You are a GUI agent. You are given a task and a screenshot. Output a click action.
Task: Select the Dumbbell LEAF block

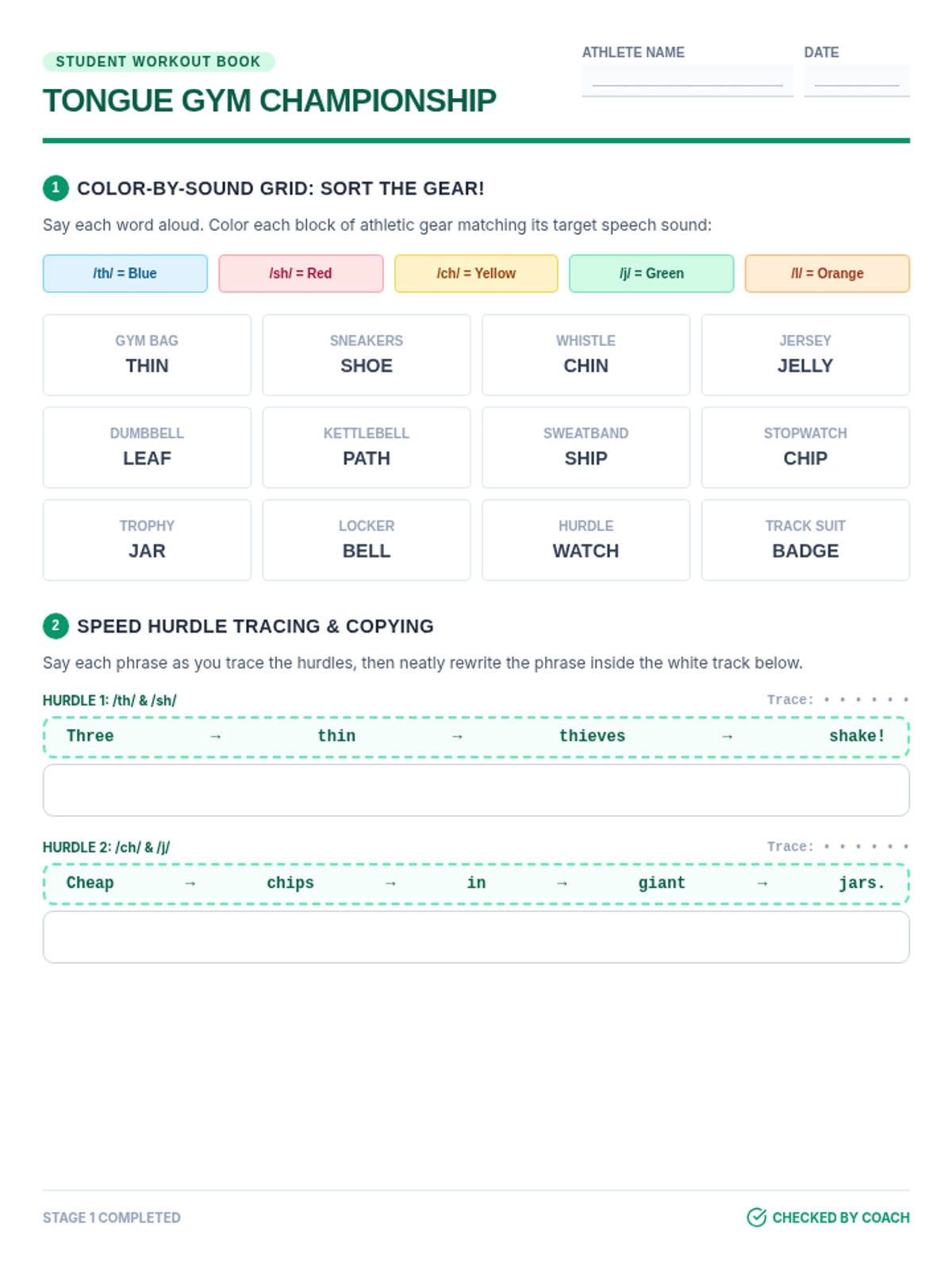coord(147,448)
